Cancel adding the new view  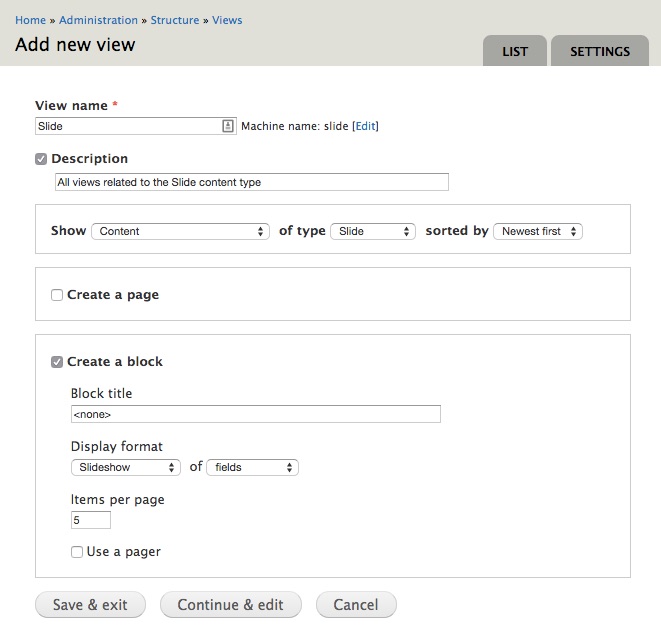coord(356,605)
